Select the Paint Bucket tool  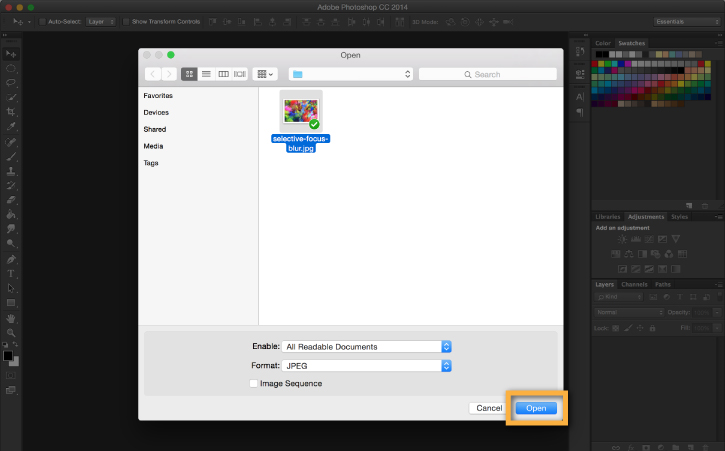[x=11, y=214]
